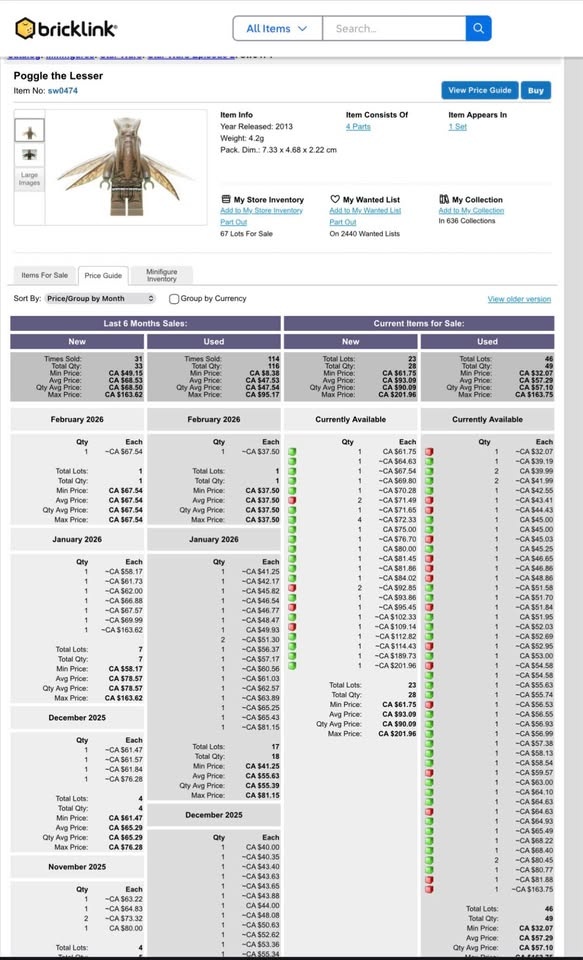This screenshot has height=960, width=583.
Task: Open the Sort By Price/Group by Month dropdown
Action: point(100,299)
